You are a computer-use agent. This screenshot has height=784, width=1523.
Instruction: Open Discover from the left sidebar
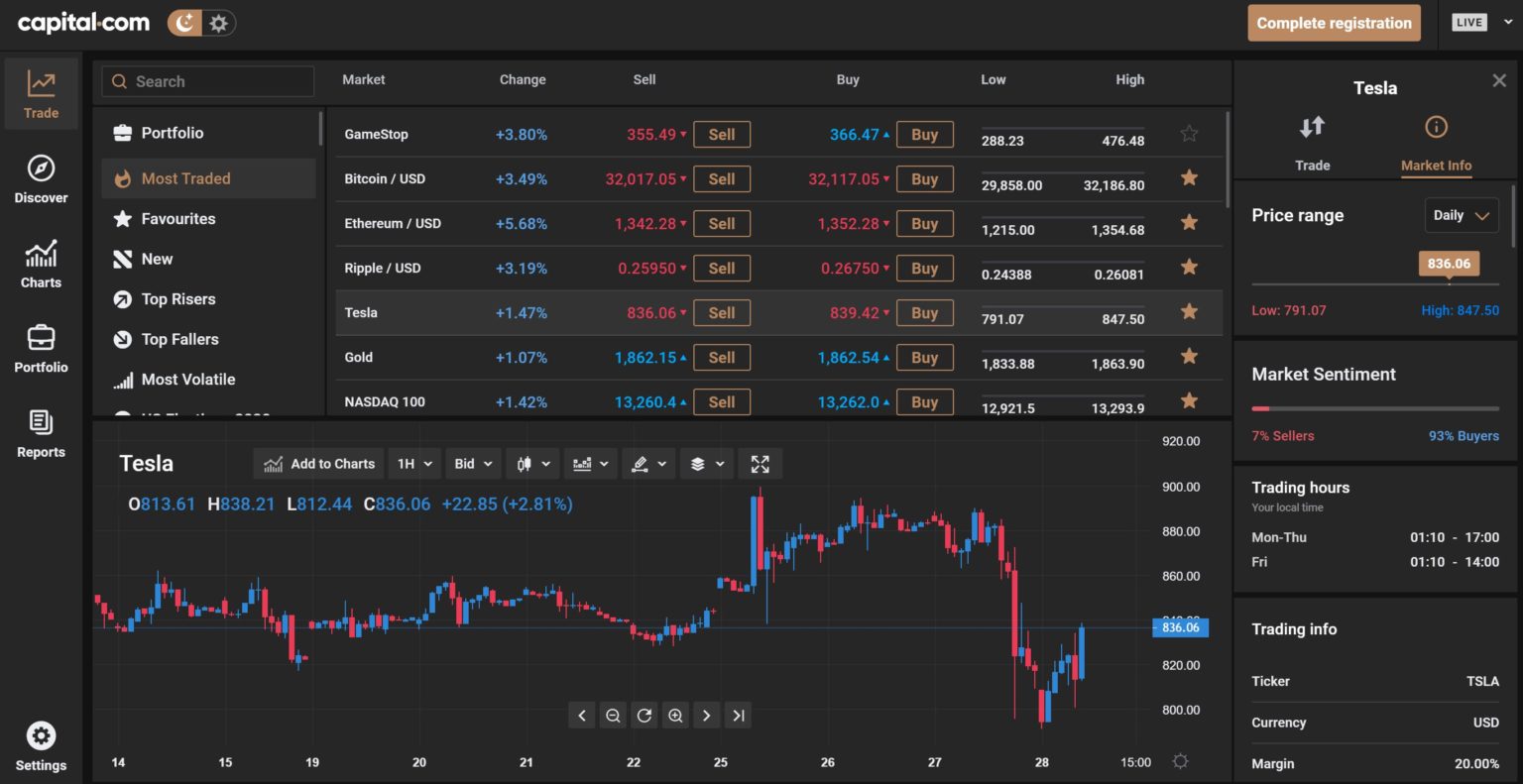pyautogui.click(x=41, y=179)
